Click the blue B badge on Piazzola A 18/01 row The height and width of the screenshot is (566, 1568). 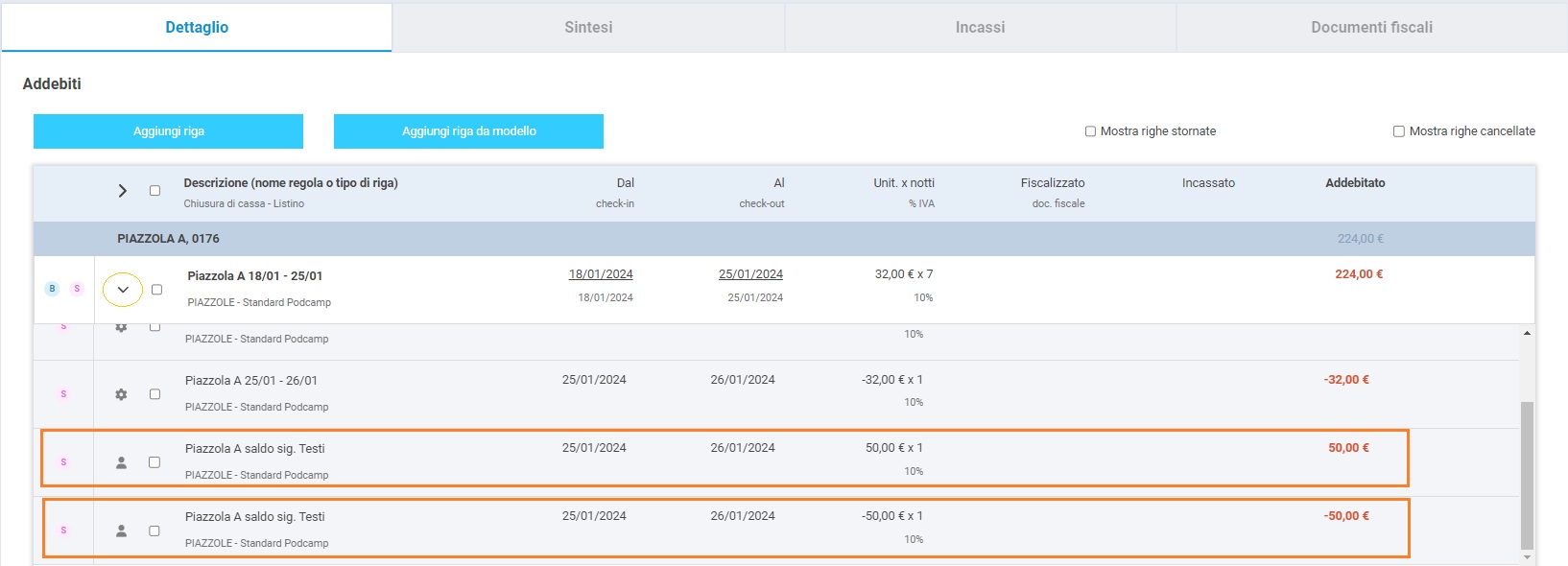click(x=53, y=289)
